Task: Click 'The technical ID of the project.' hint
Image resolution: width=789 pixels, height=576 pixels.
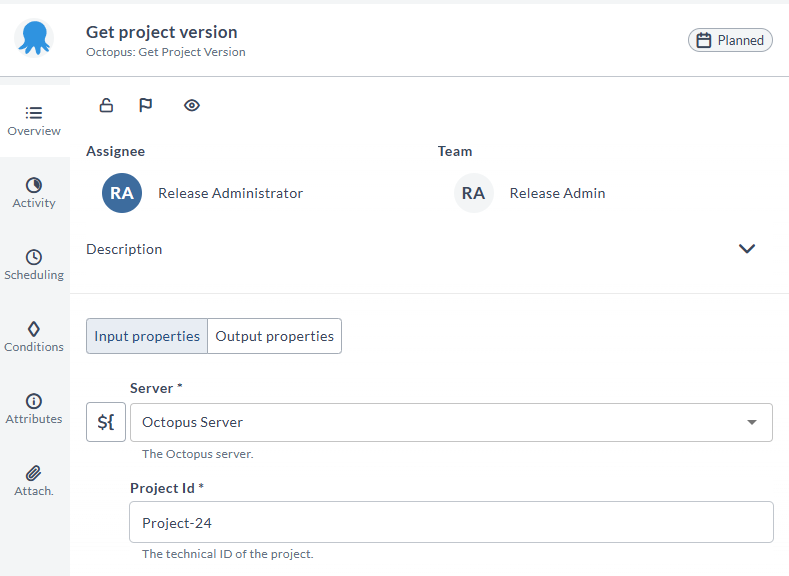Action: click(227, 554)
